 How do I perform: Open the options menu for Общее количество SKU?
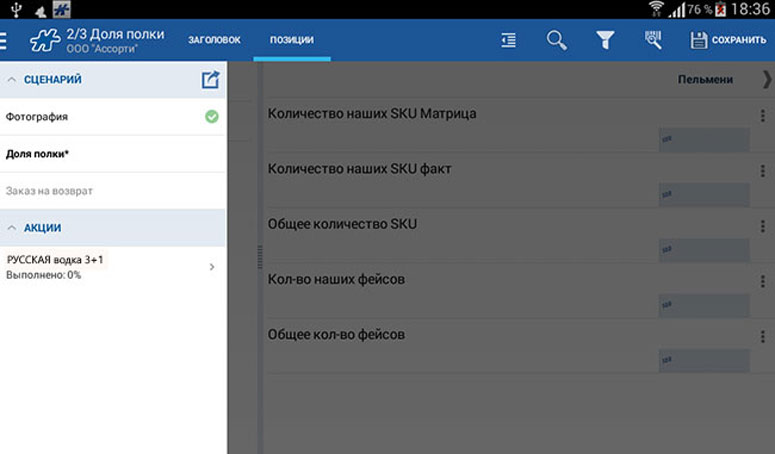pyautogui.click(x=763, y=226)
